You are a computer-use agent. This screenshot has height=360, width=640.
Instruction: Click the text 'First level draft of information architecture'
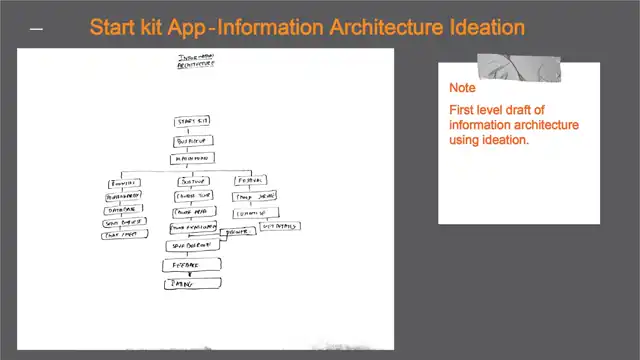click(514, 117)
